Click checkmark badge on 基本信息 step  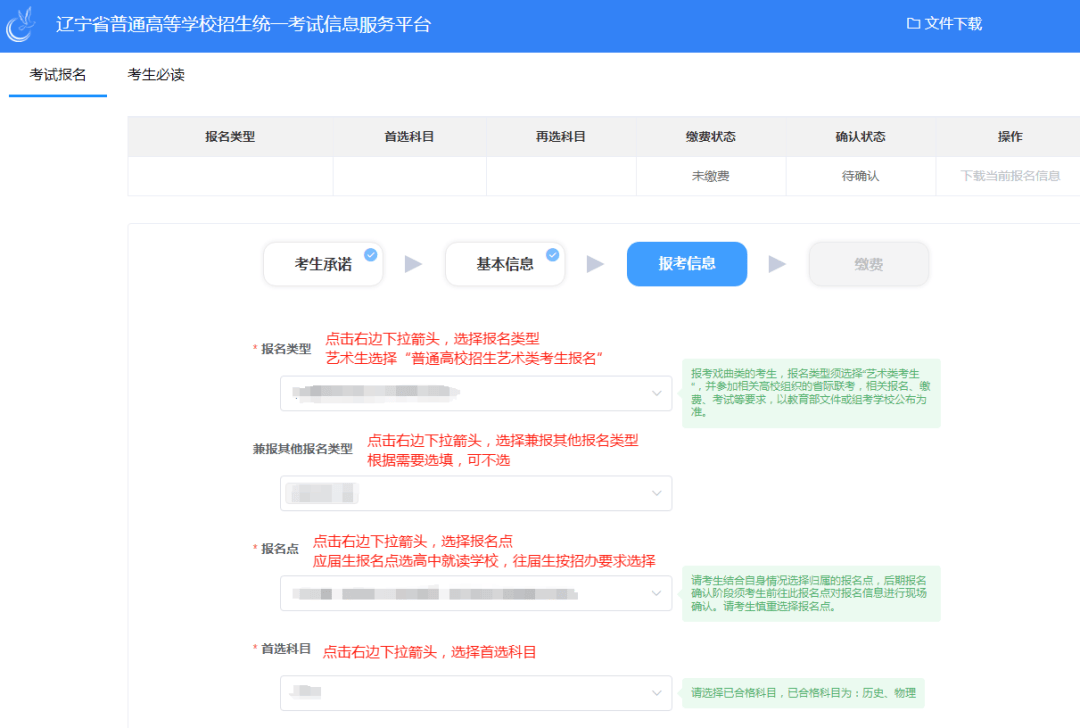552,255
